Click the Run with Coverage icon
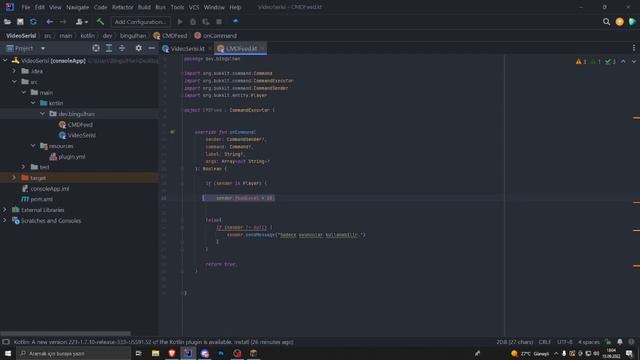The width and height of the screenshot is (640, 360). coord(206,22)
